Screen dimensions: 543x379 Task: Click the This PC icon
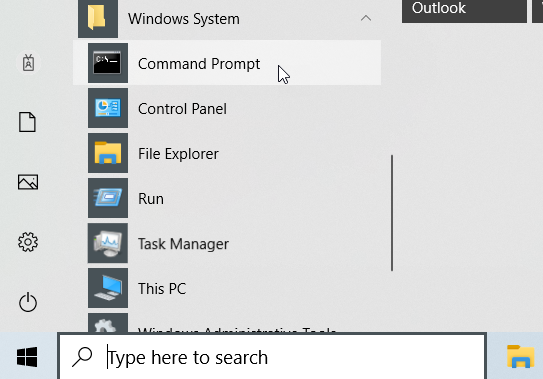[x=108, y=288]
